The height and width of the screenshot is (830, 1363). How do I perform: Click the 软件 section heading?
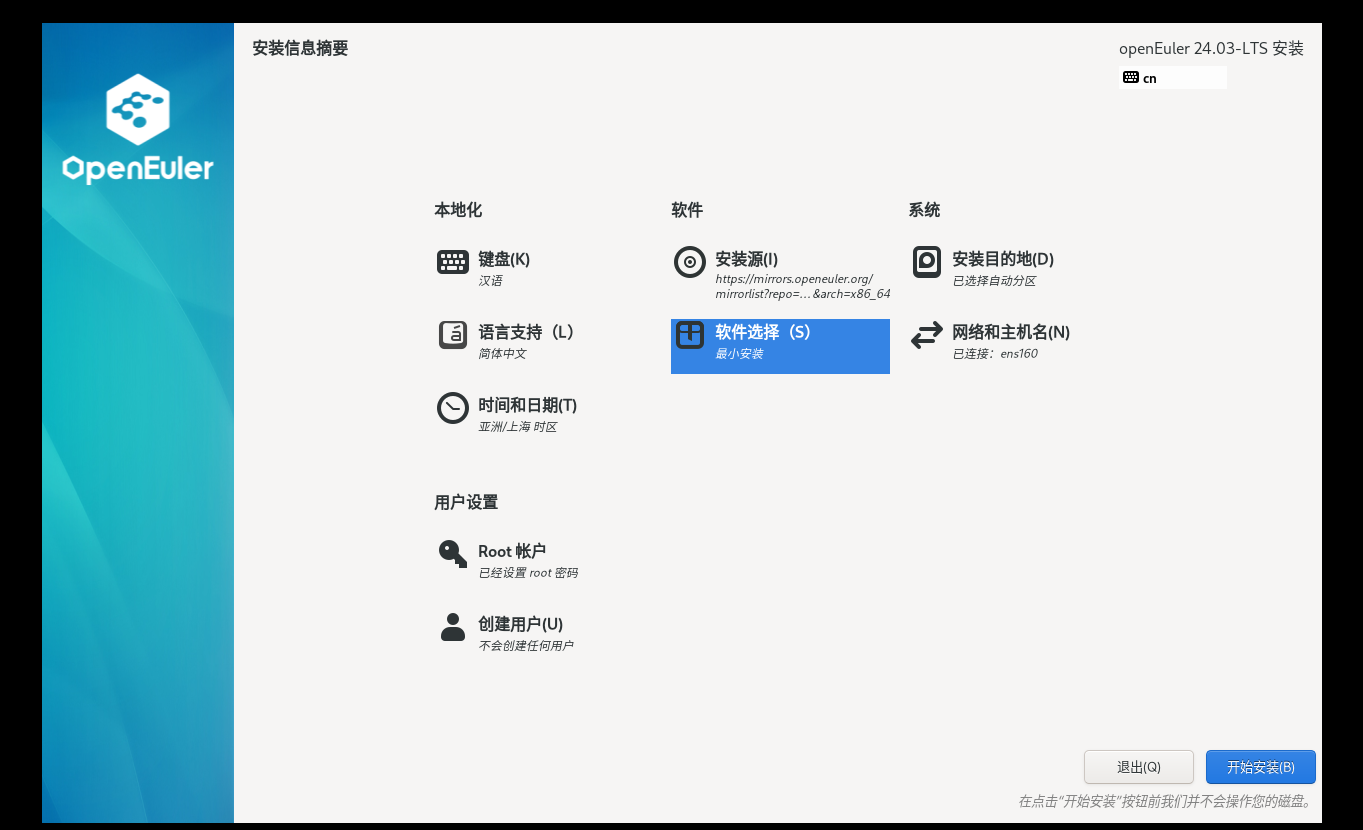pos(687,210)
